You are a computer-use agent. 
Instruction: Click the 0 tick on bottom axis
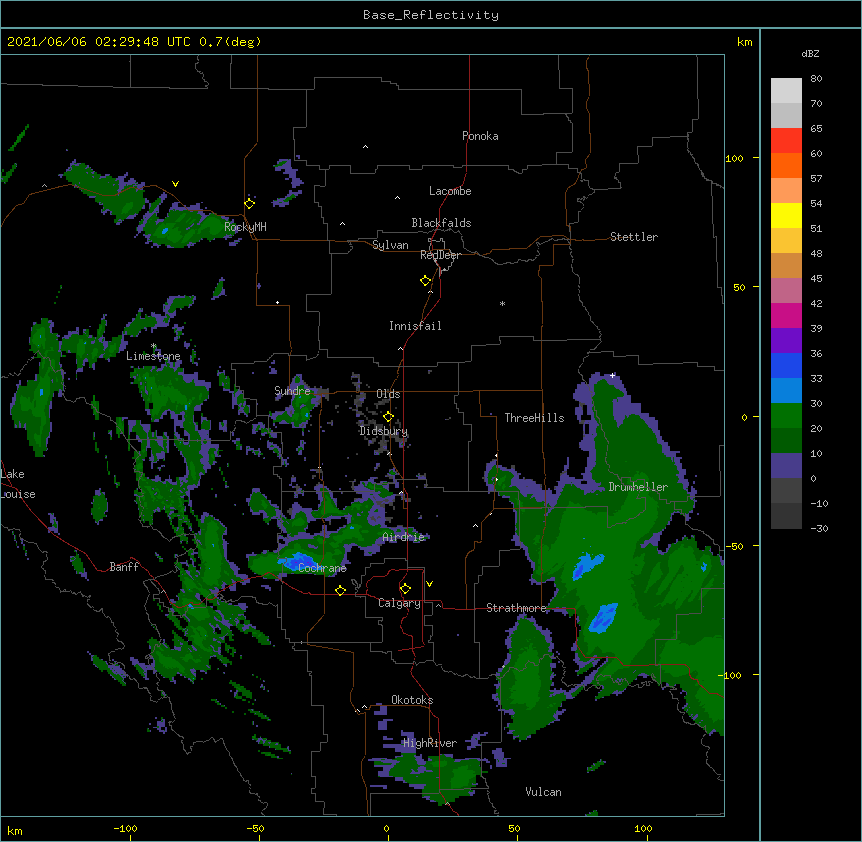click(x=386, y=828)
